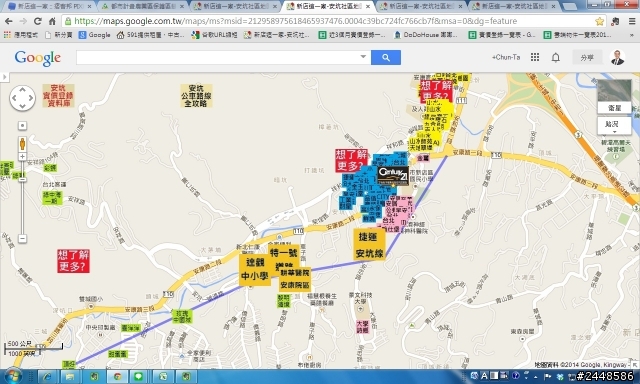Open the DoDoHouse bookmark

[426, 35]
